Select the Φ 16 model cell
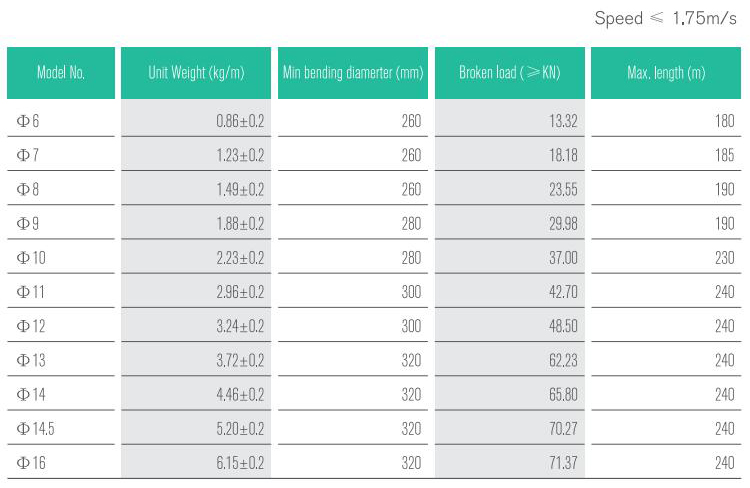Screen dimensions: 750x488 31,463
